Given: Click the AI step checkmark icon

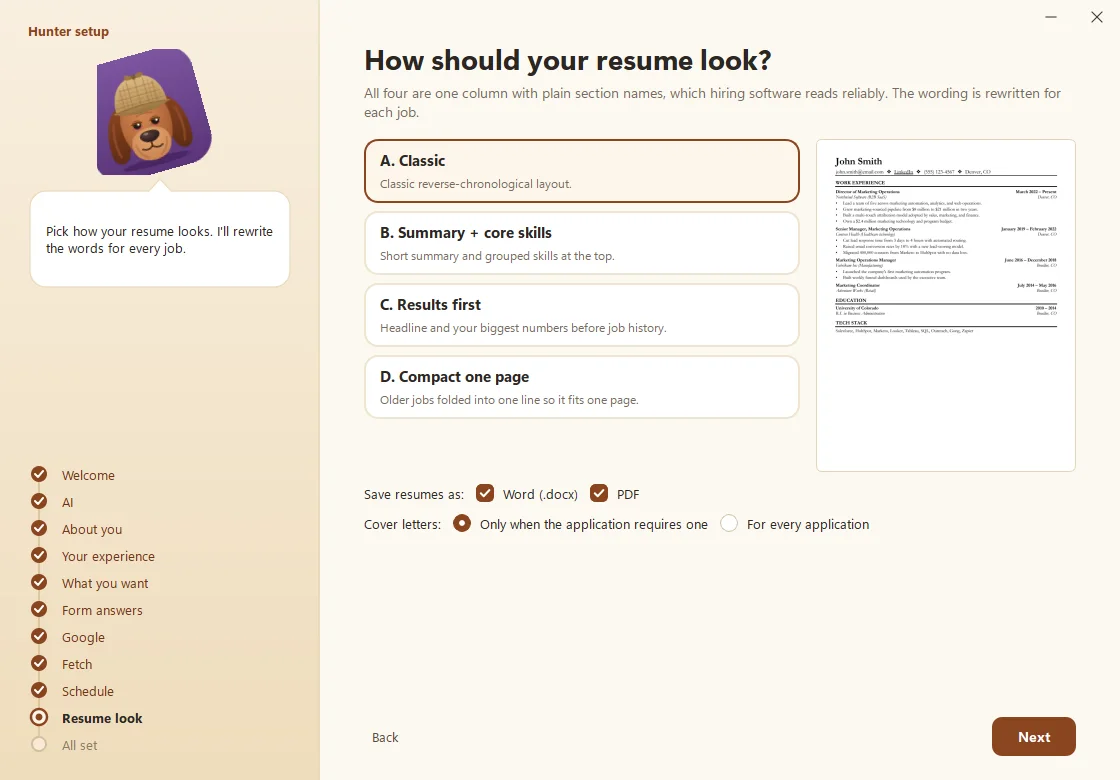Looking at the screenshot, I should (39, 501).
